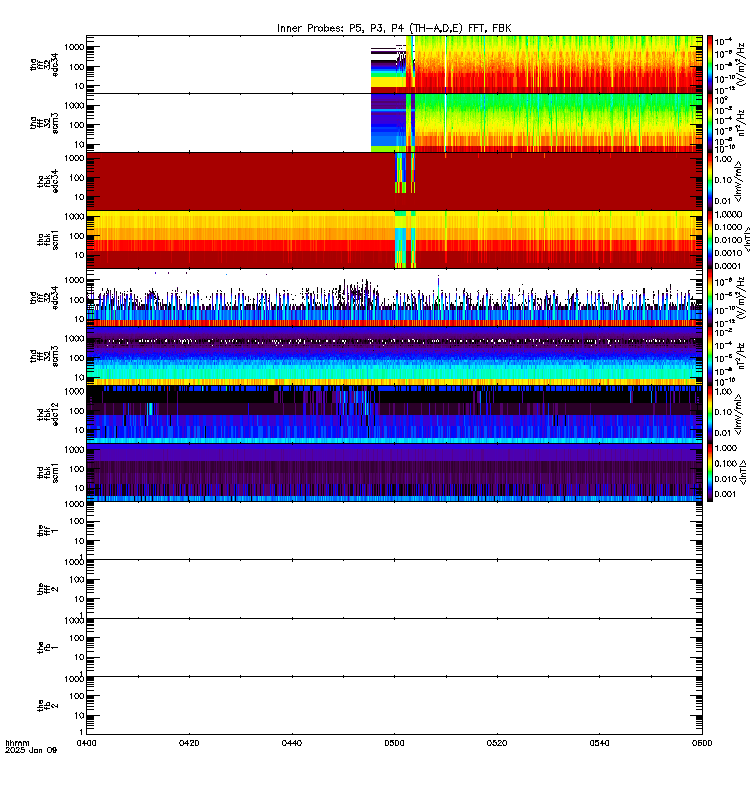Click the 'the fb 1' panel label

point(48,647)
